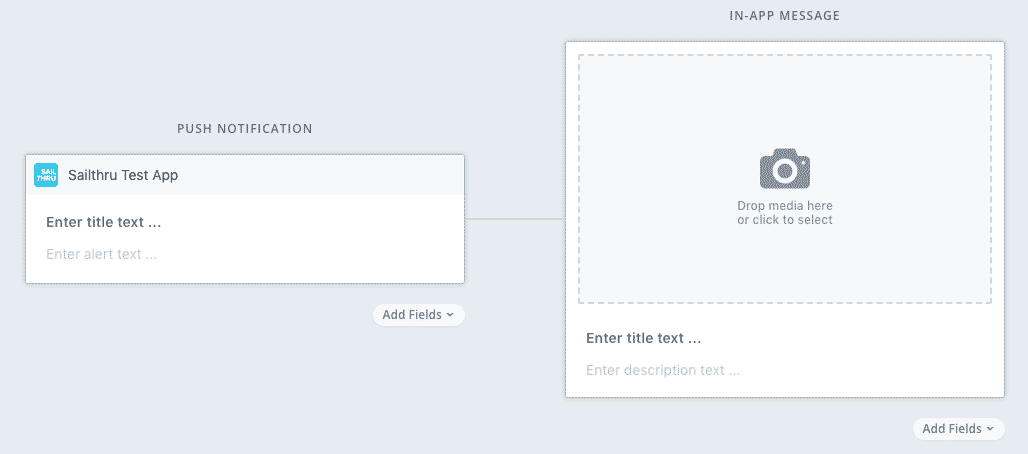Click the 'or click to select' text line
Viewport: 1028px width, 454px height.
pyautogui.click(x=785, y=220)
